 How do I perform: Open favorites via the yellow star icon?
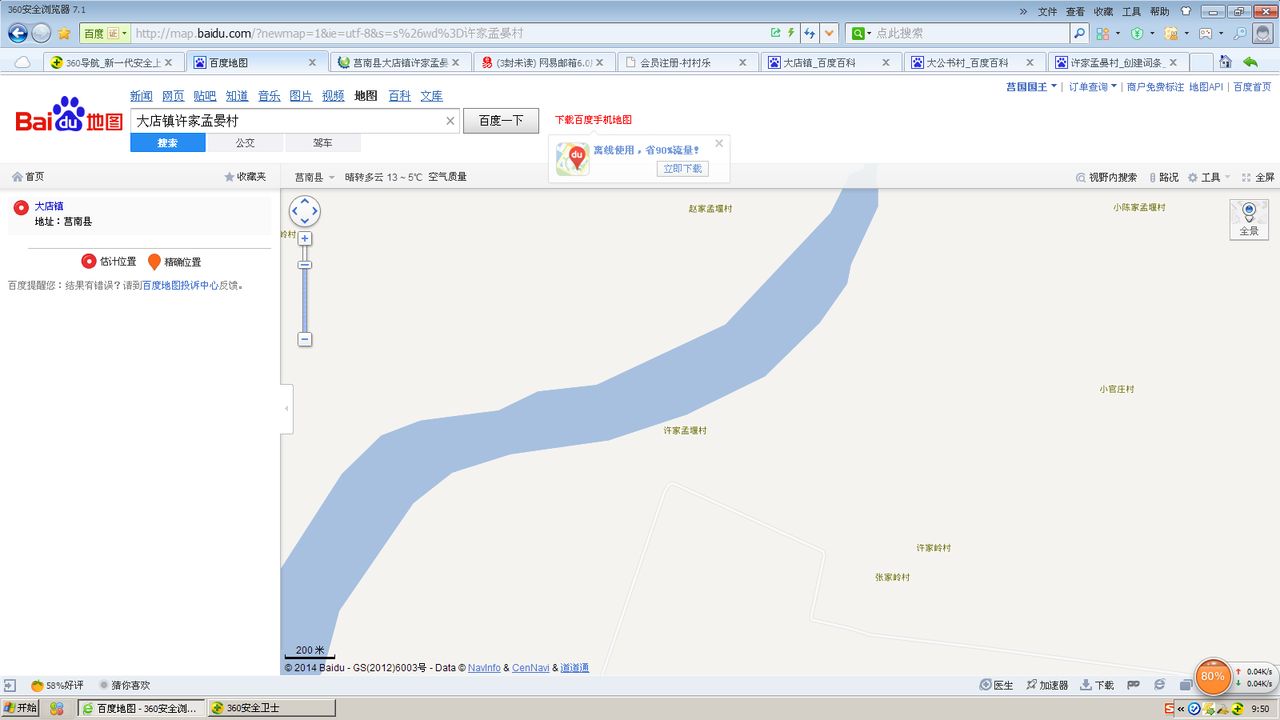point(64,33)
